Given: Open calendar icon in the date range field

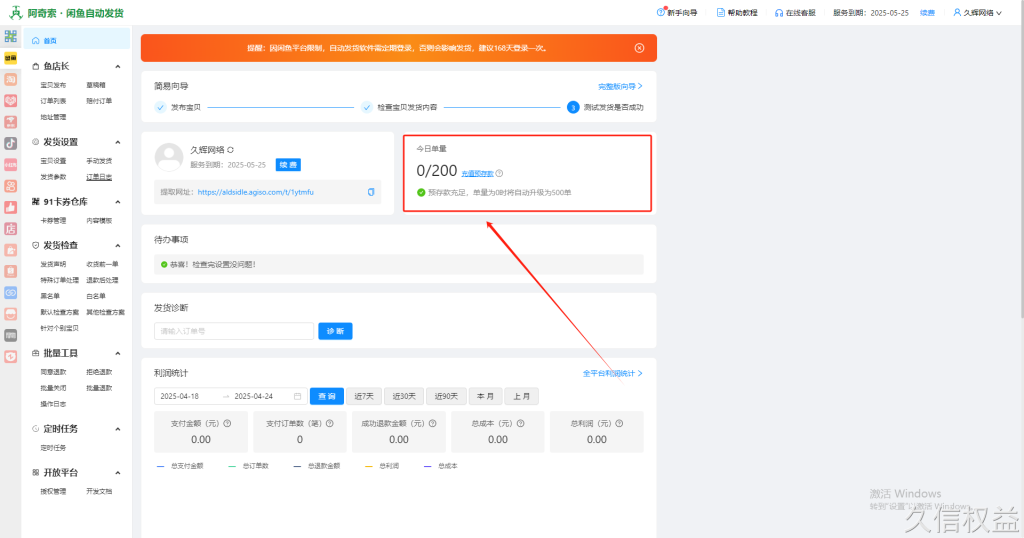Looking at the screenshot, I should click(298, 396).
